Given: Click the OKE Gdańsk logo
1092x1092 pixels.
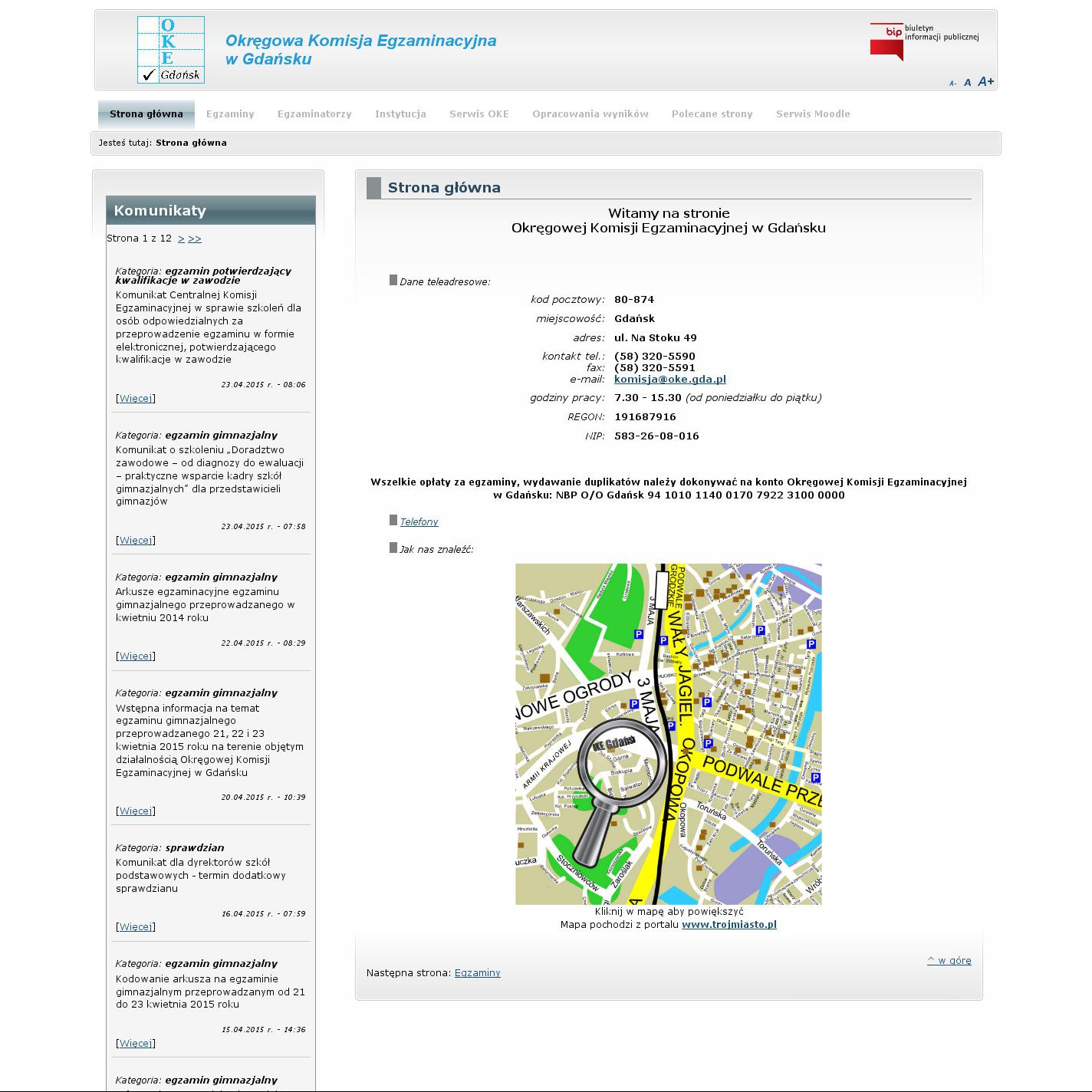Looking at the screenshot, I should (170, 49).
